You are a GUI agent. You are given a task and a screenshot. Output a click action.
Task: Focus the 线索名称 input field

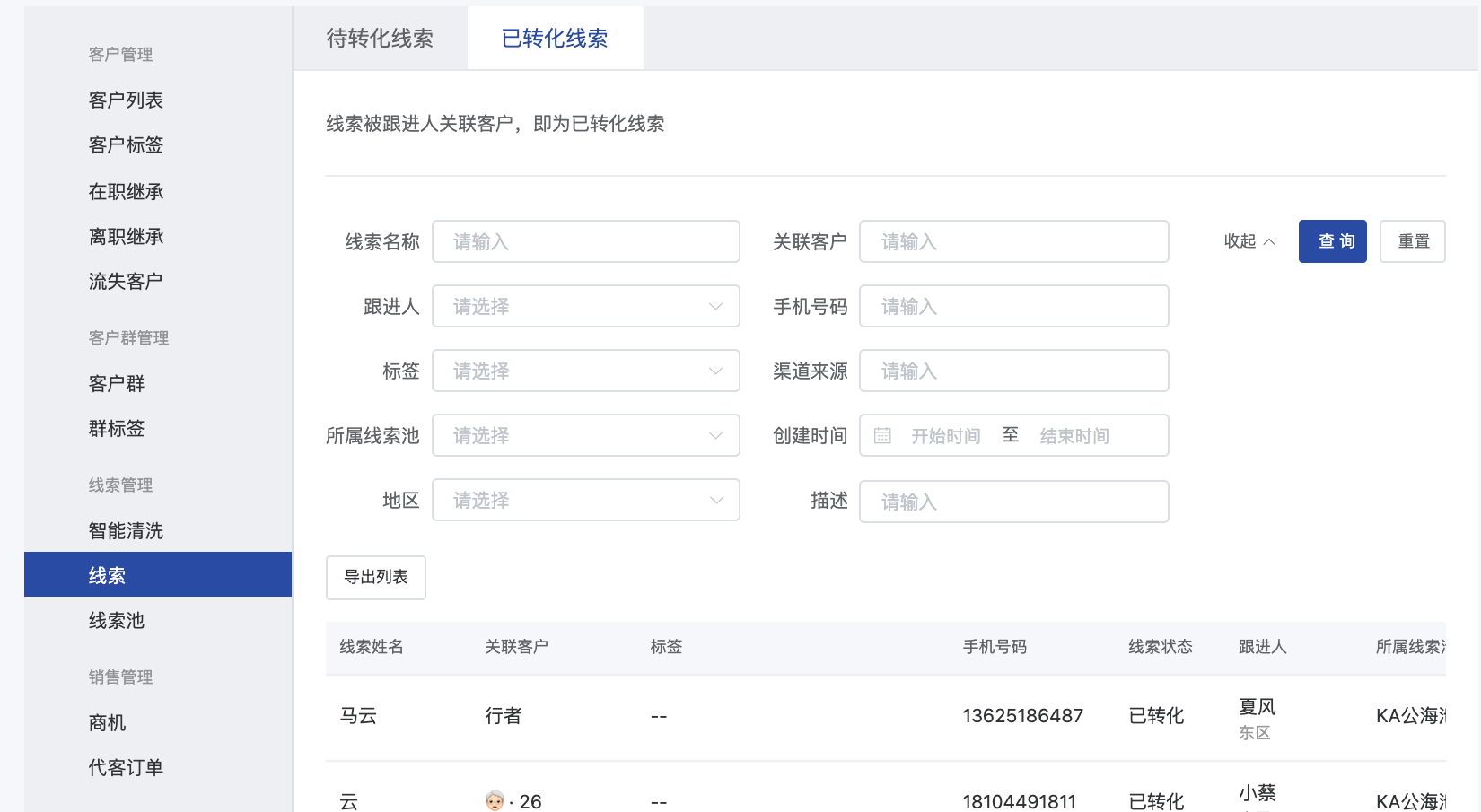click(586, 241)
